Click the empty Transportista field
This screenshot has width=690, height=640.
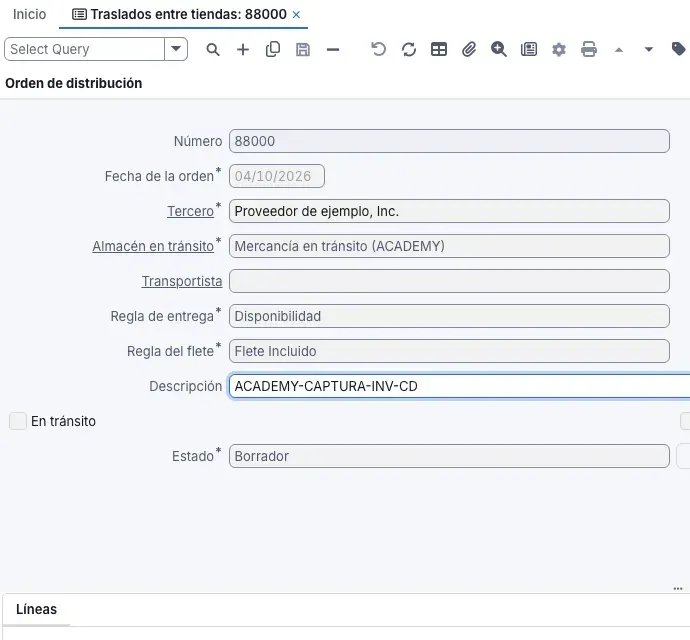point(449,281)
